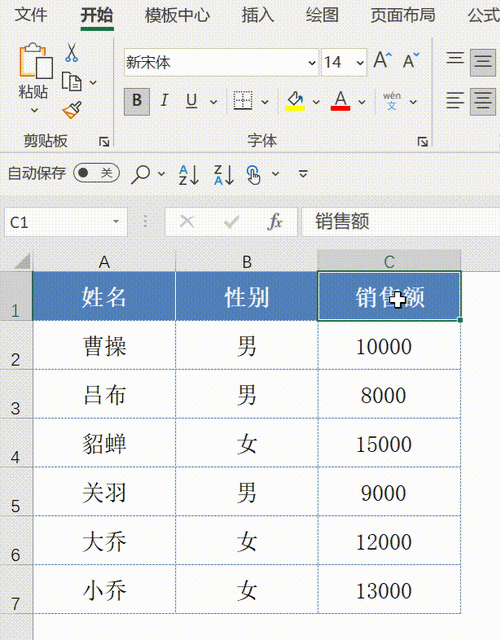Click the Cut scissors icon
This screenshot has height=640, width=500.
pyautogui.click(x=71, y=53)
